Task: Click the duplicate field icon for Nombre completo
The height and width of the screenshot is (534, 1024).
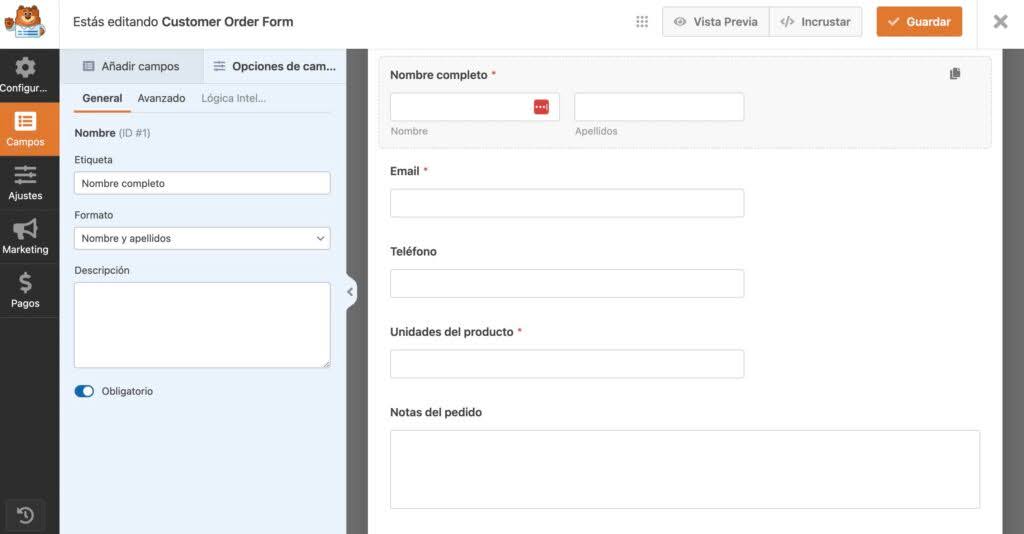Action: pos(955,74)
